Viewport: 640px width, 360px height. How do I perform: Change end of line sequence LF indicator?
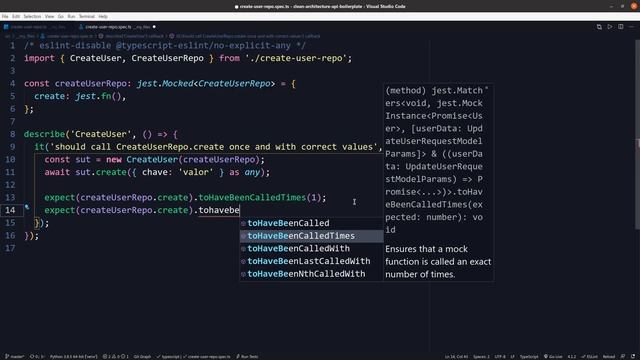pos(512,357)
